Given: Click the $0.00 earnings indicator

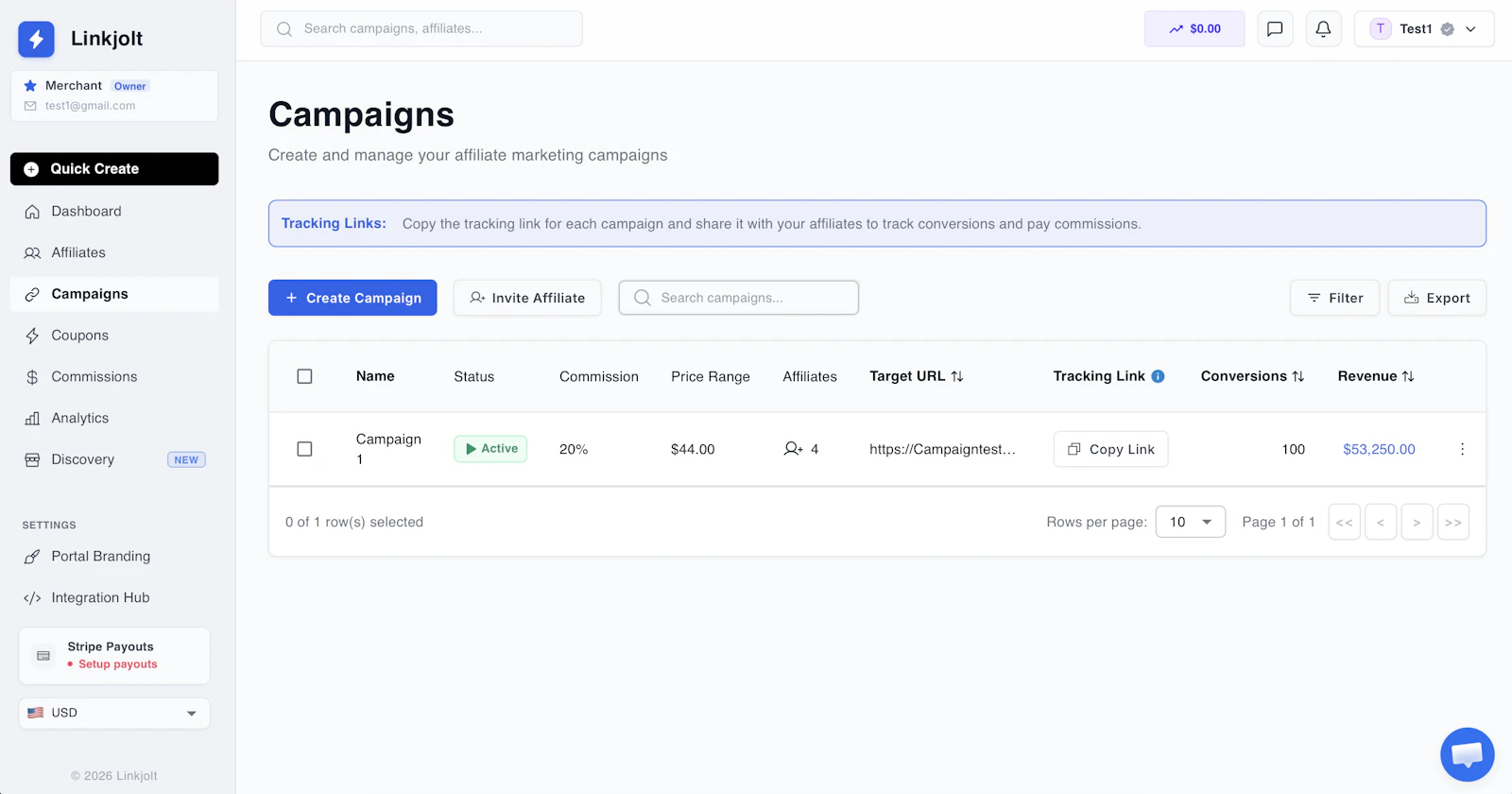Looking at the screenshot, I should [x=1194, y=28].
